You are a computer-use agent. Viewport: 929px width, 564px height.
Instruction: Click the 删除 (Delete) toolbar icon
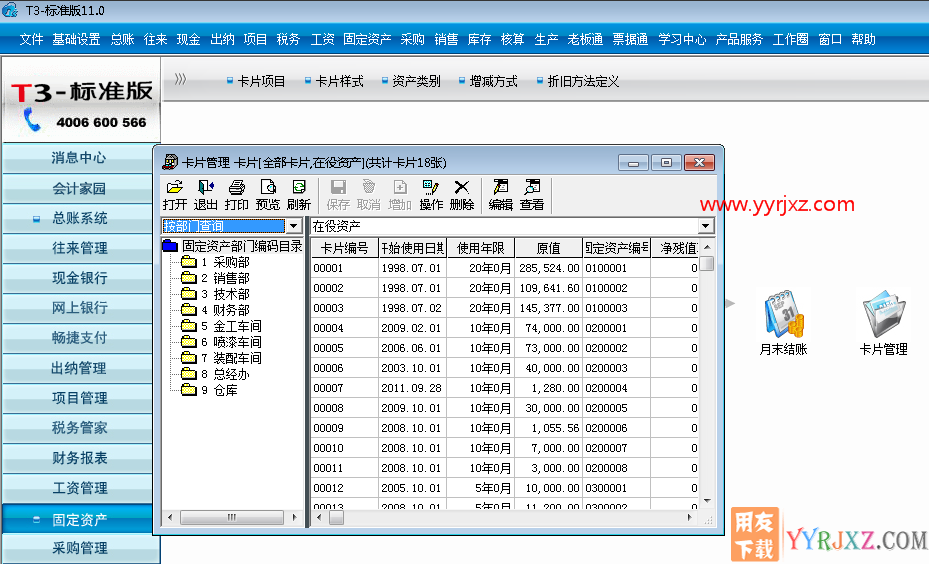(x=462, y=196)
